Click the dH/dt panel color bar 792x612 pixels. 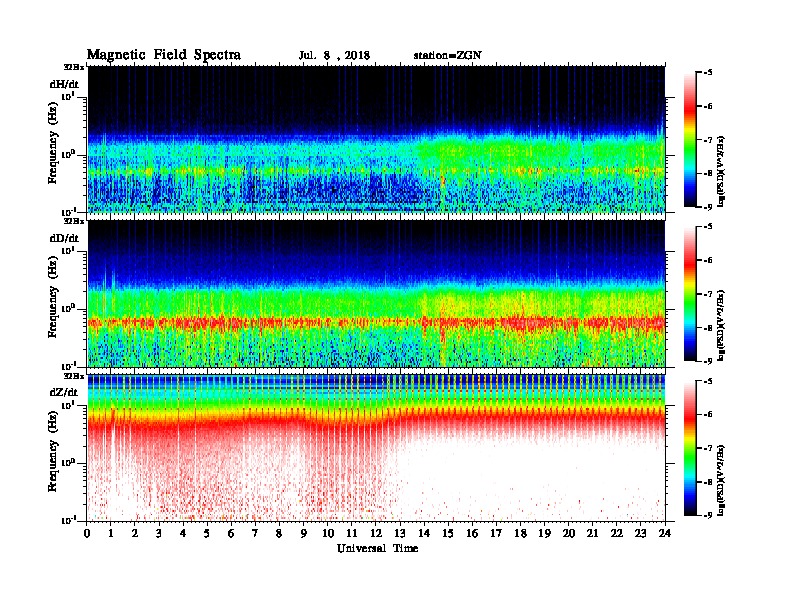click(x=690, y=139)
